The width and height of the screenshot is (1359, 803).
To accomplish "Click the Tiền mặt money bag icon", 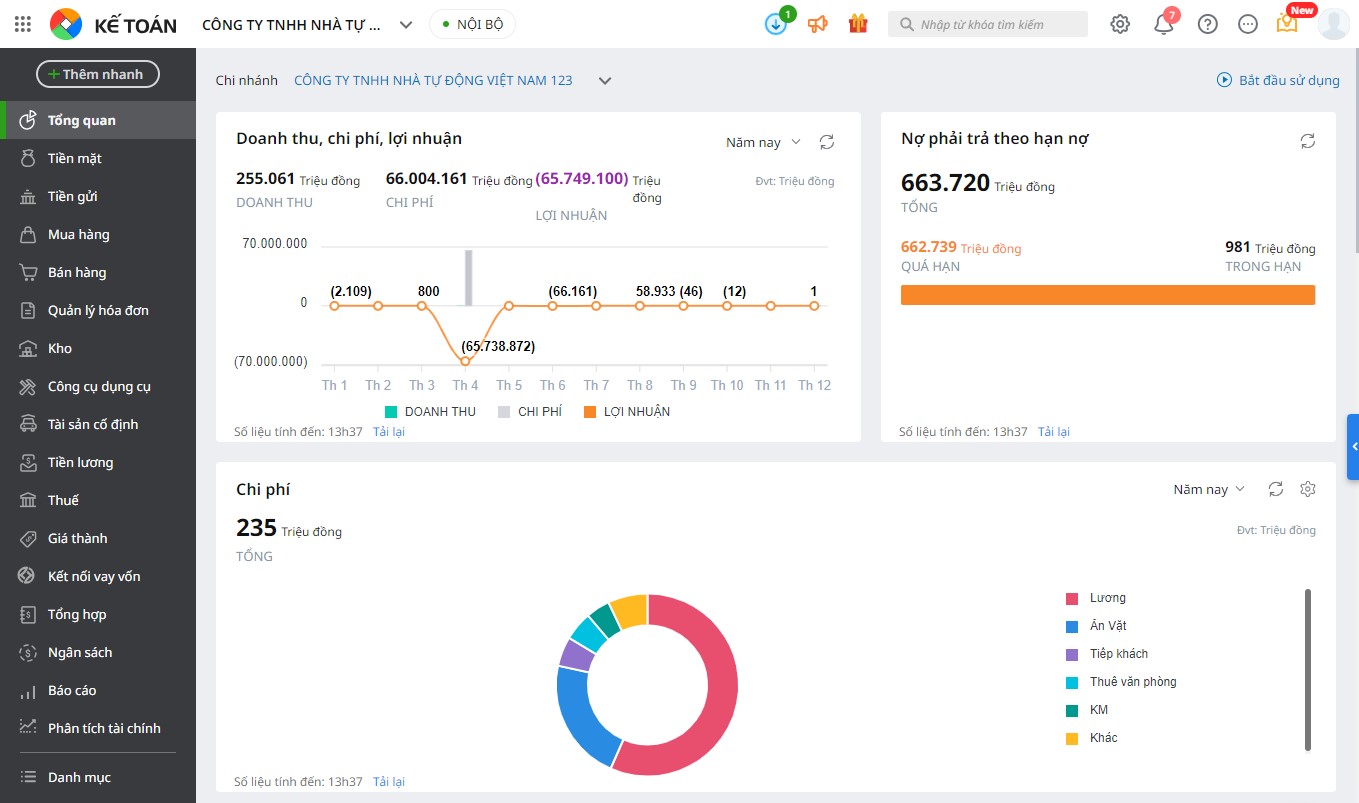I will click(28, 158).
